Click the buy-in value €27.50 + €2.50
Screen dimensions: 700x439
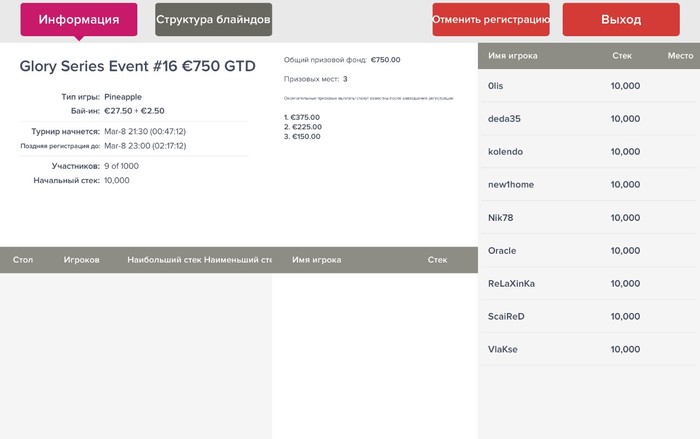(x=134, y=111)
